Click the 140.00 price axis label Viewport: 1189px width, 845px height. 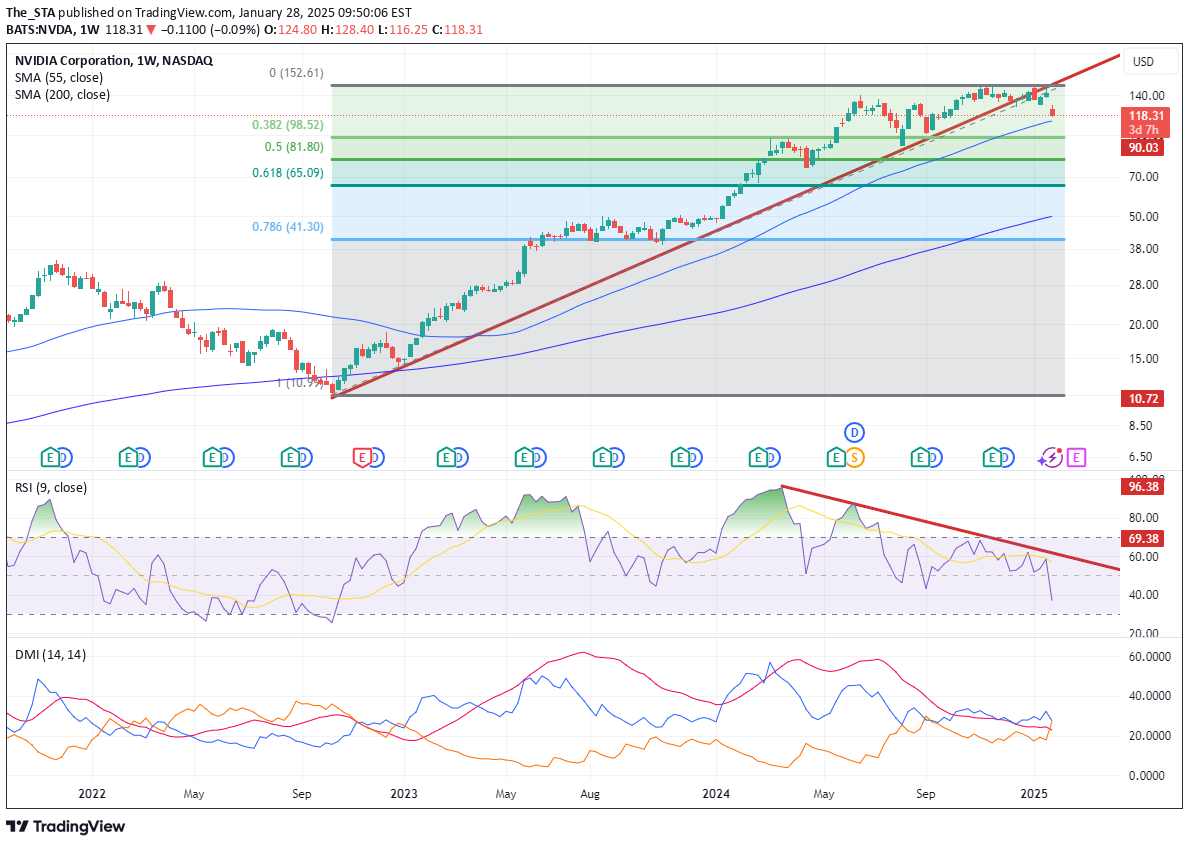(x=1147, y=96)
